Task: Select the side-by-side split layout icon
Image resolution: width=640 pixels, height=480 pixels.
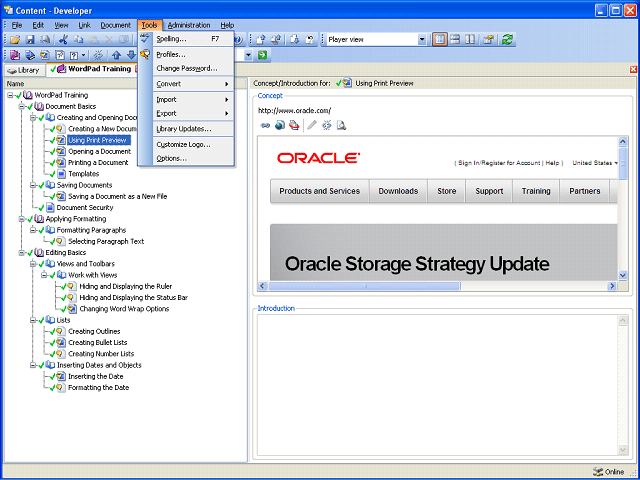Action: [440, 40]
